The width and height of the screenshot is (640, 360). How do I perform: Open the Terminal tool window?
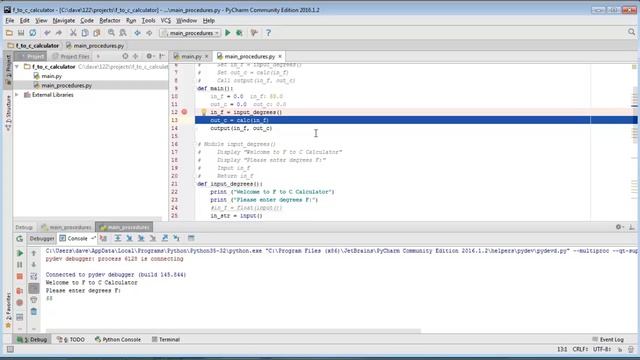pyautogui.click(x=166, y=339)
